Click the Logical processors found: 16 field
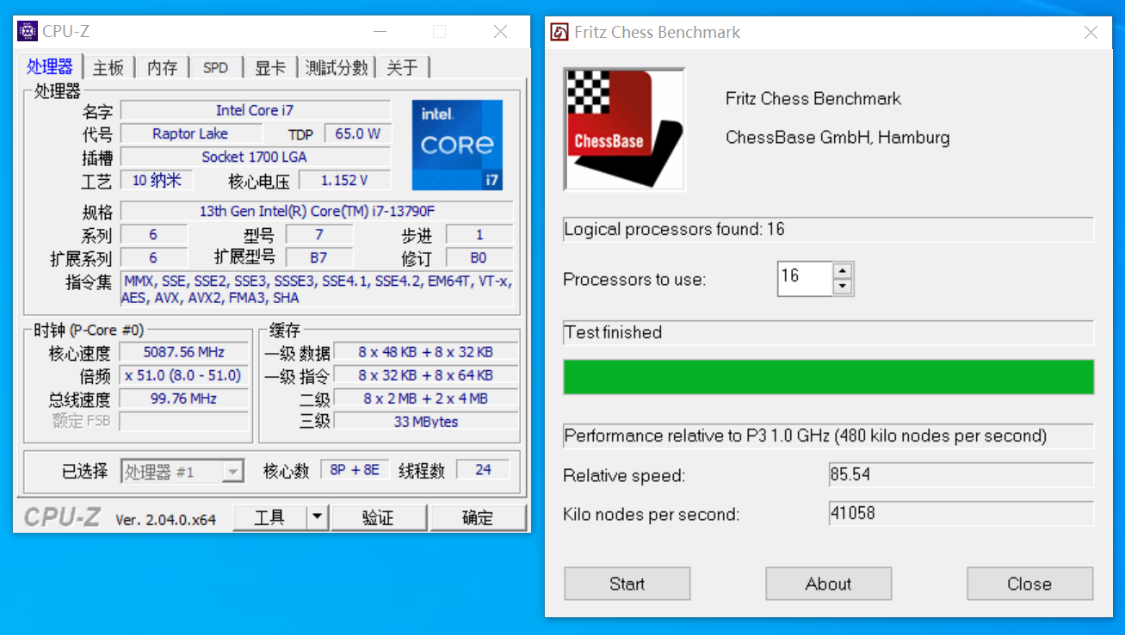This screenshot has width=1125, height=635. tap(829, 230)
